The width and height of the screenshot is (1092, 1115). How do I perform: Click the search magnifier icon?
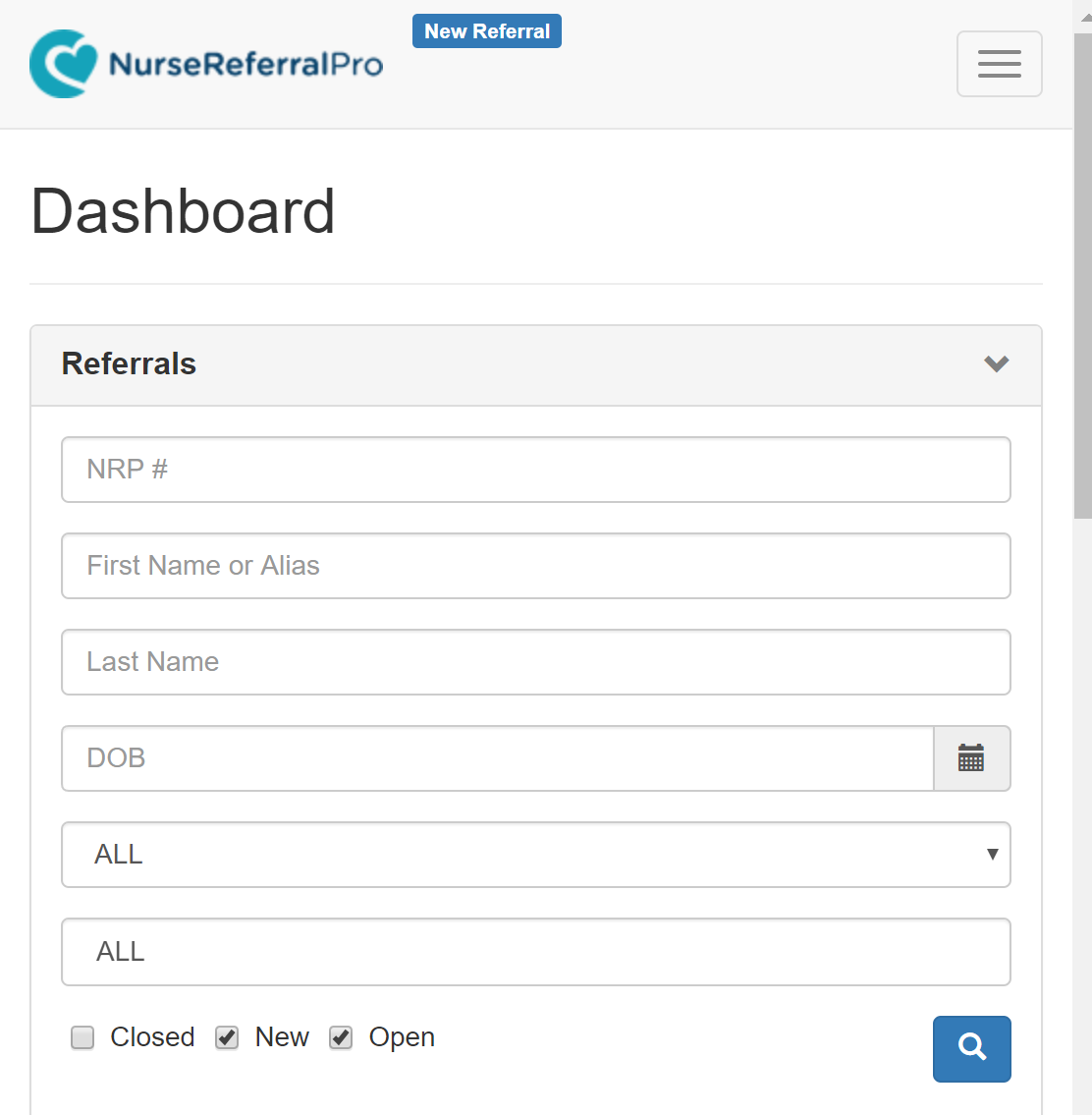(x=971, y=1048)
